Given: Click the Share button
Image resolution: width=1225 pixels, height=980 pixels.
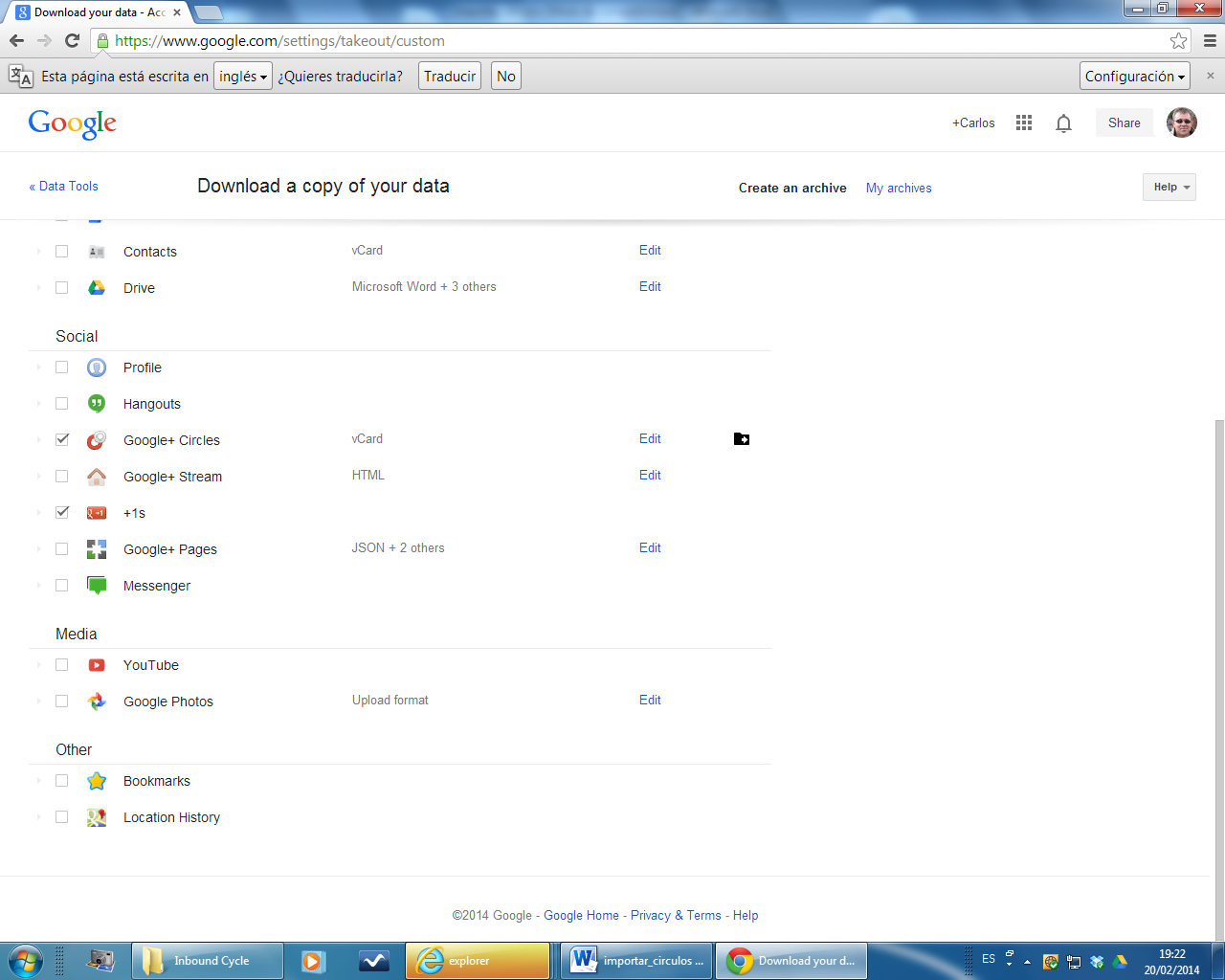Looking at the screenshot, I should pos(1125,122).
